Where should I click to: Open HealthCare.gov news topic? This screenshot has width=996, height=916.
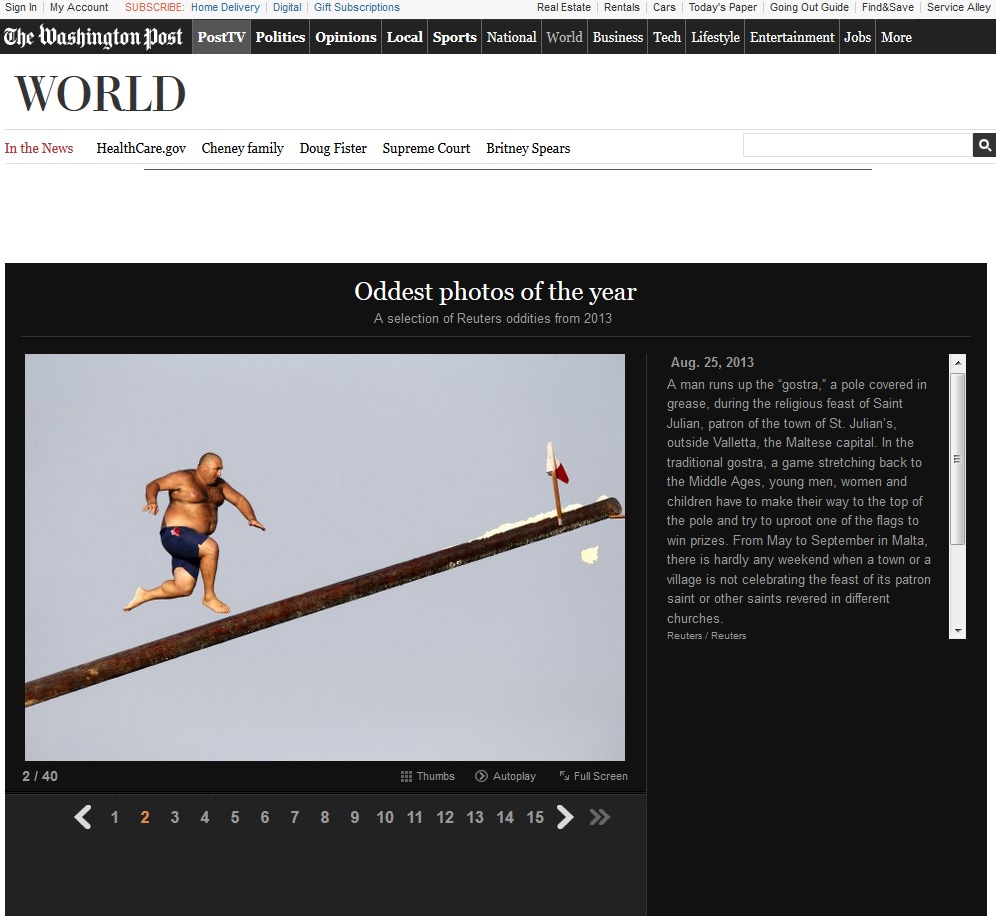pyautogui.click(x=141, y=148)
